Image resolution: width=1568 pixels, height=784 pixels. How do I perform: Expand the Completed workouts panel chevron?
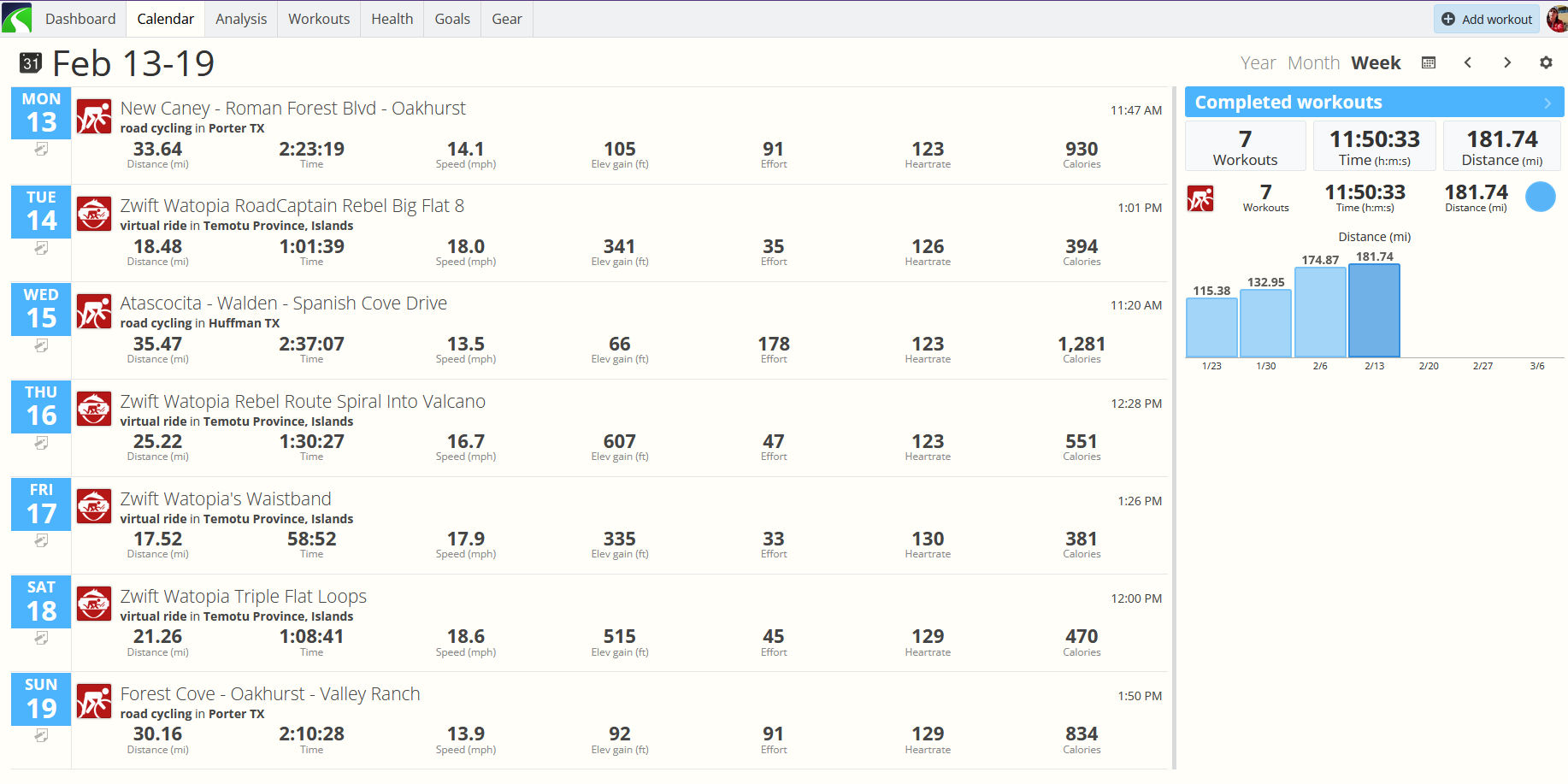click(1547, 103)
